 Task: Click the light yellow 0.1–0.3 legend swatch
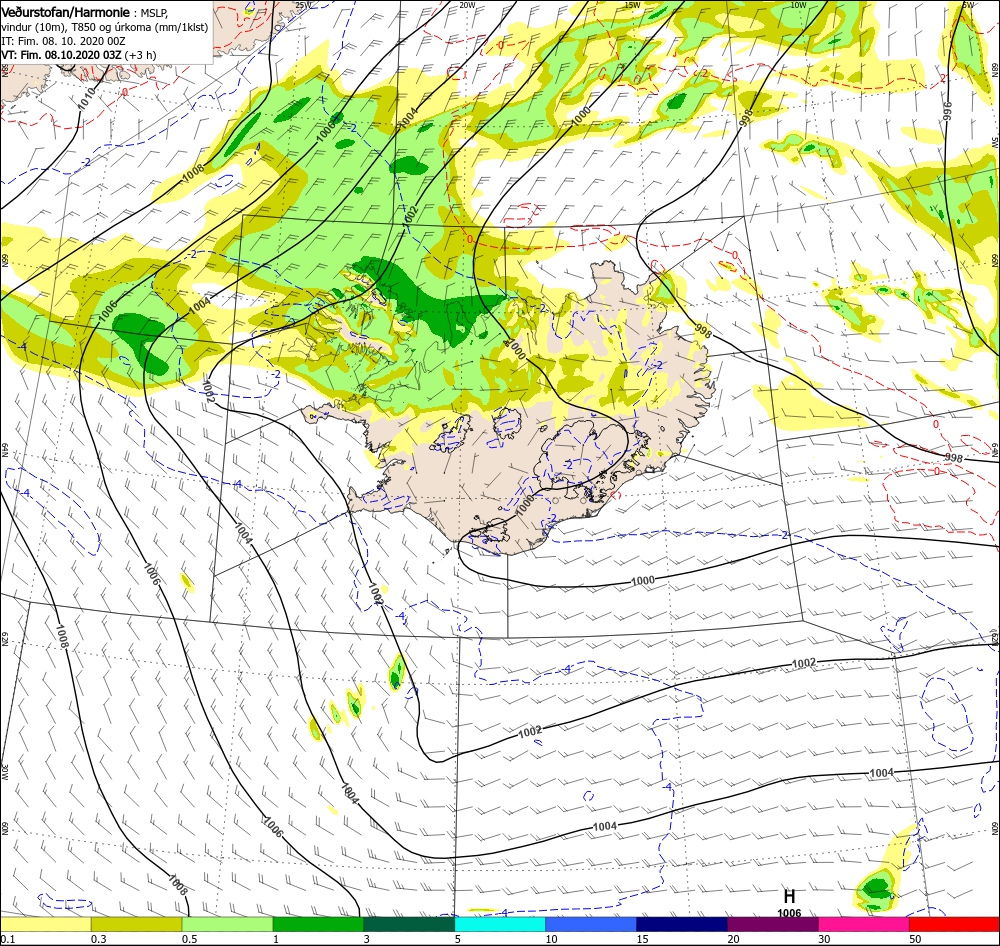46,924
